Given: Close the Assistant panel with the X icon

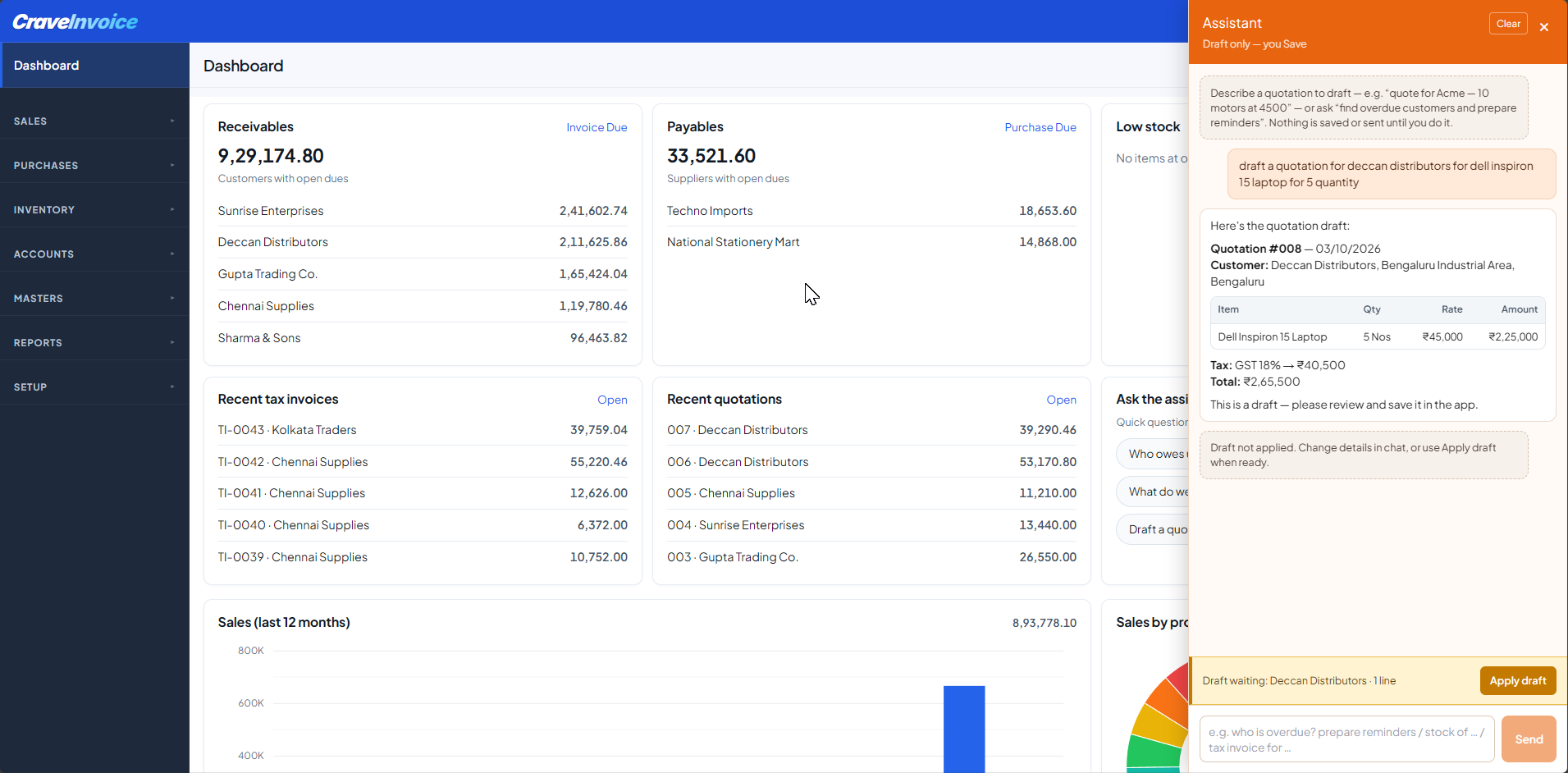Looking at the screenshot, I should (x=1544, y=27).
